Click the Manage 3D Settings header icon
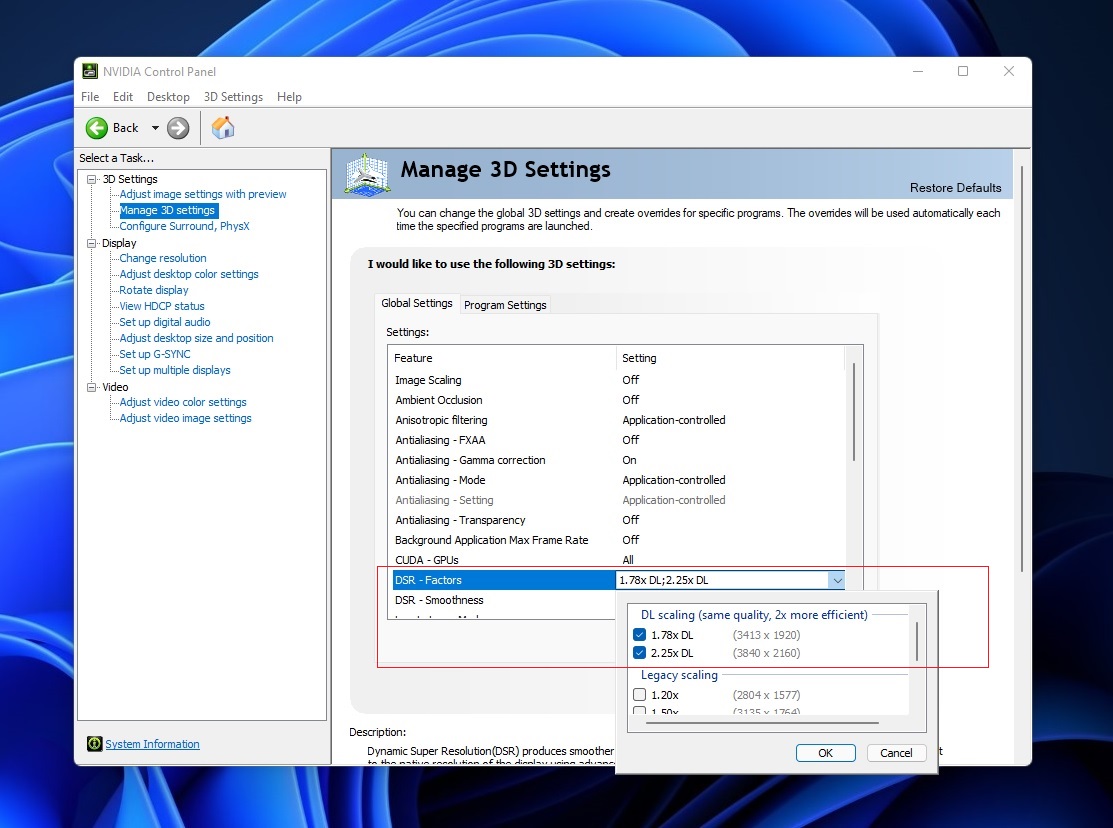The width and height of the screenshot is (1113, 828). [x=367, y=175]
